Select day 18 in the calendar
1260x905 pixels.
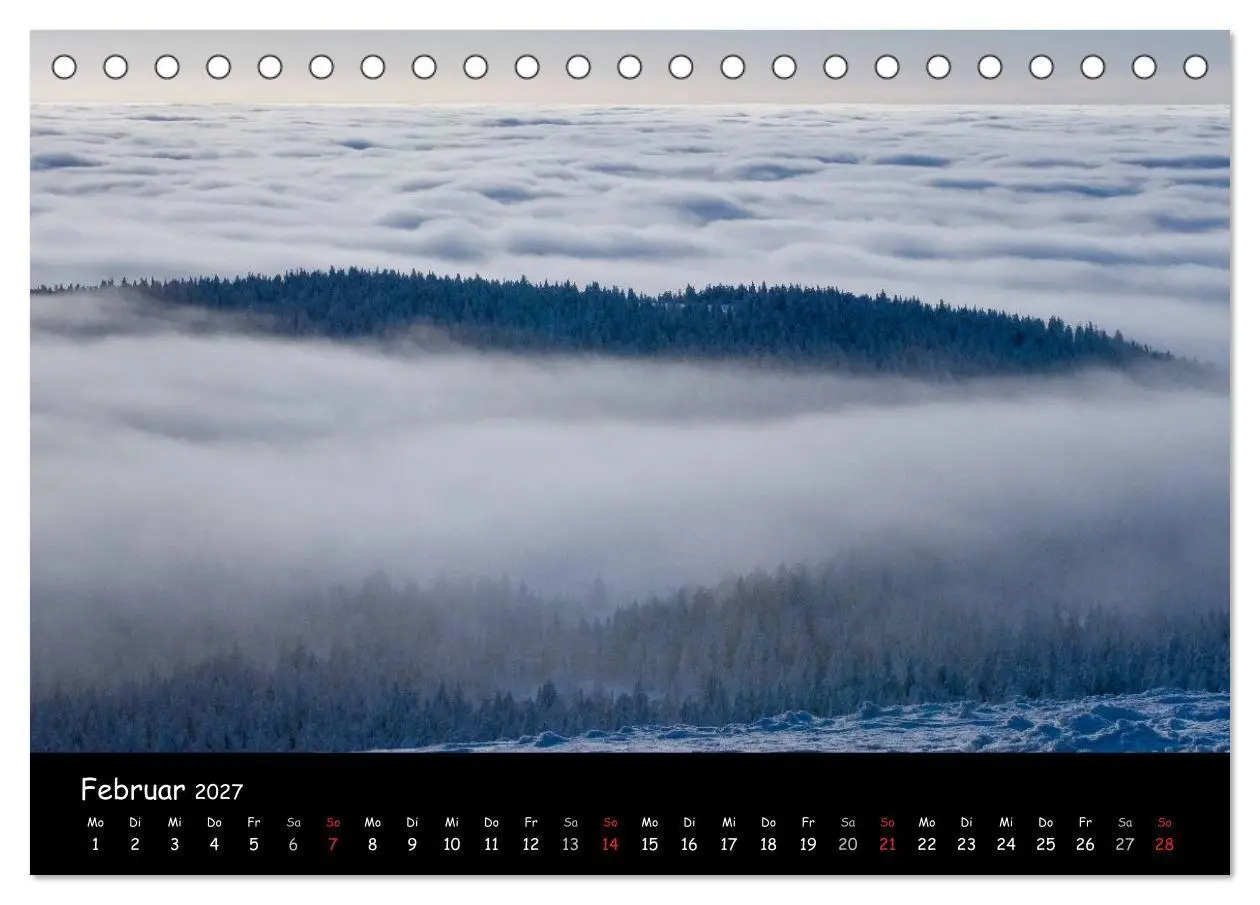(x=768, y=844)
